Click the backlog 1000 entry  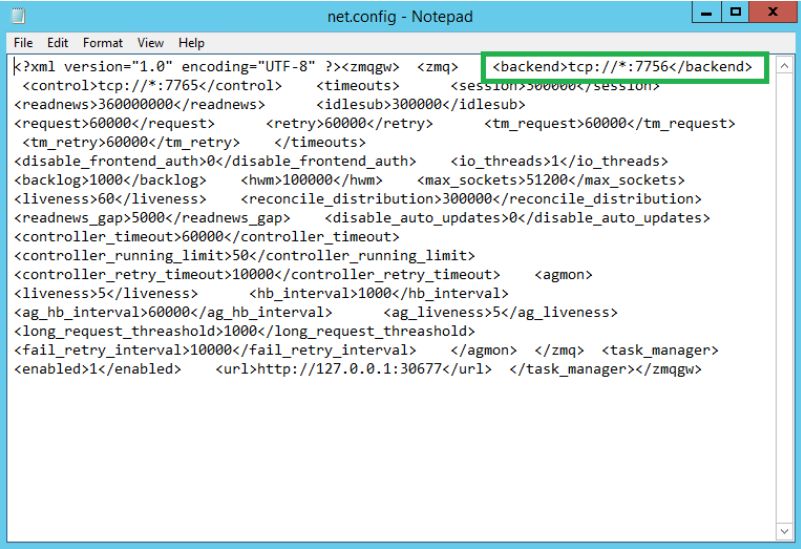point(110,180)
